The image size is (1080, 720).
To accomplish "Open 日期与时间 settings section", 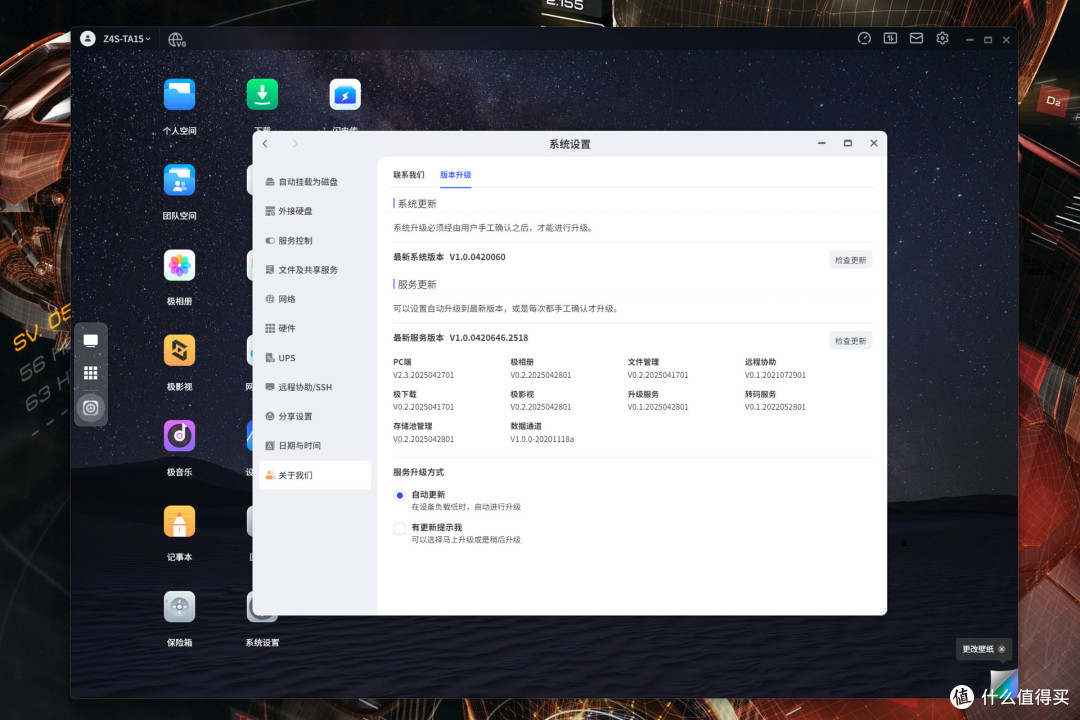I will [315, 445].
